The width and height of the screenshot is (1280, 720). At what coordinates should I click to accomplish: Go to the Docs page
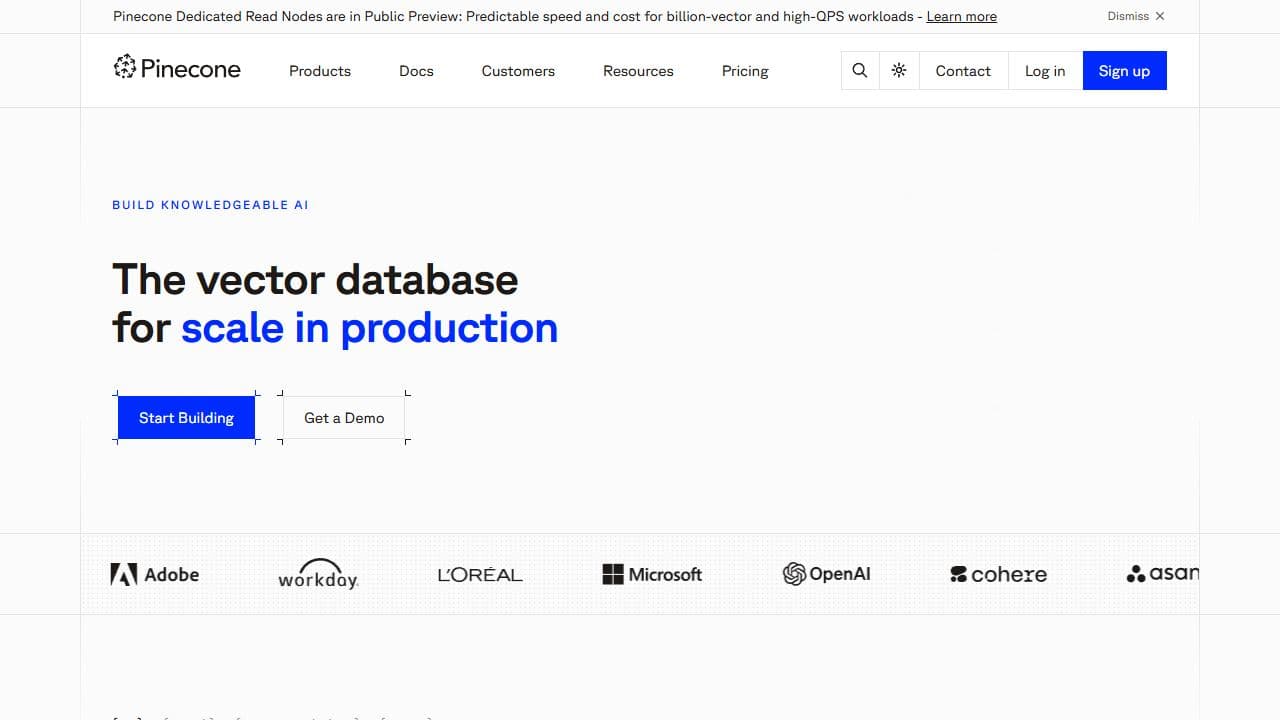[416, 71]
